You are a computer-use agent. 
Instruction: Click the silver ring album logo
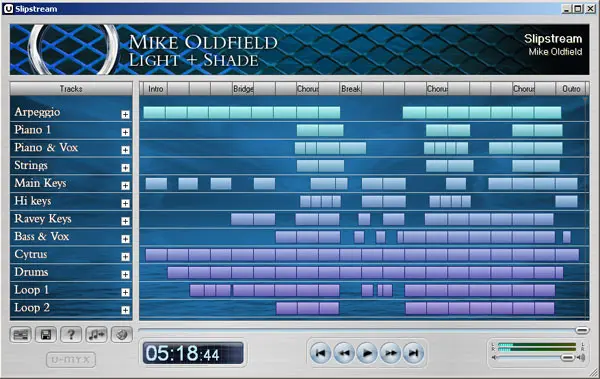click(x=73, y=49)
